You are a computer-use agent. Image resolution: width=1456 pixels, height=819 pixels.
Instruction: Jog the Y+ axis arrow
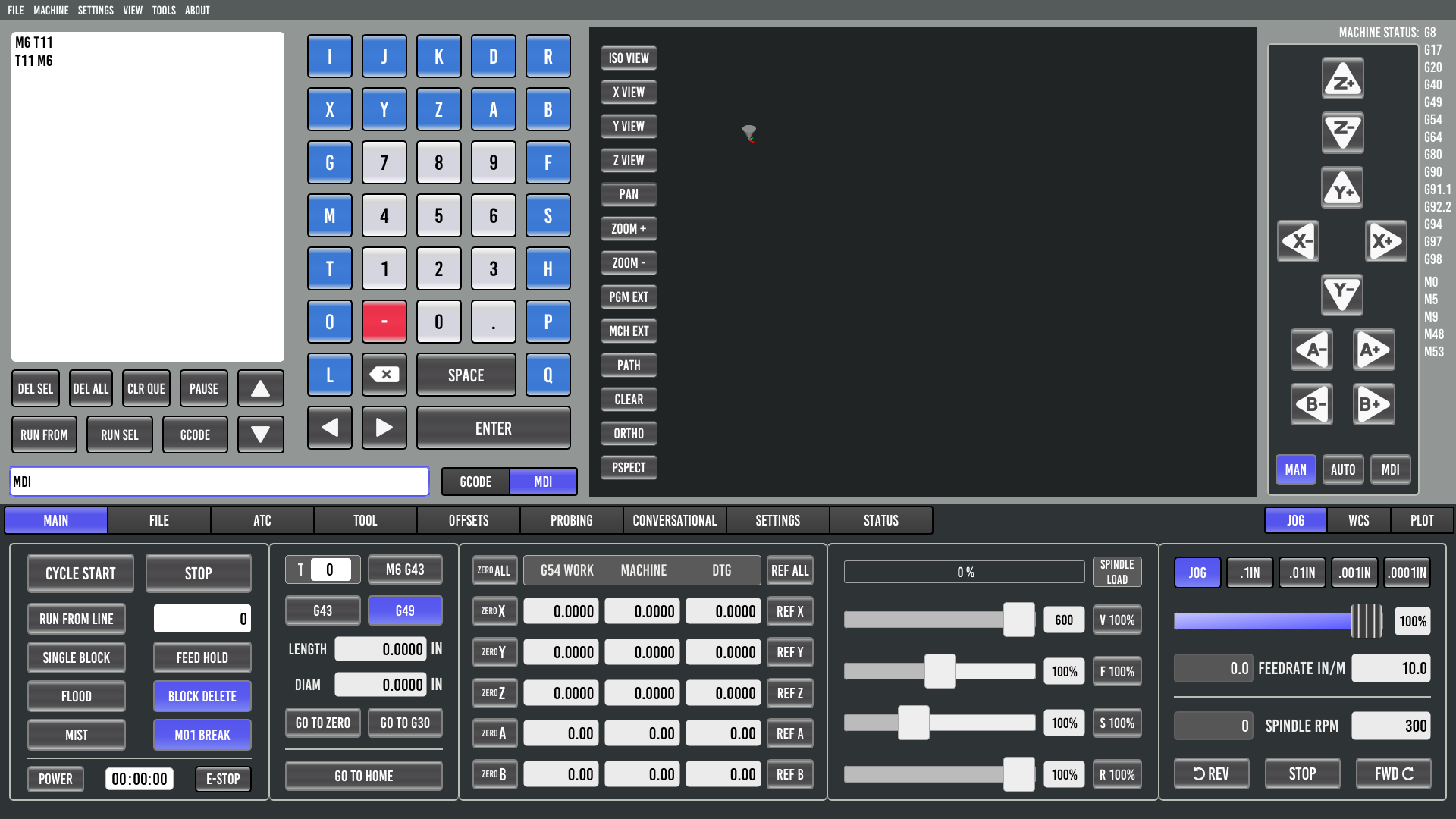click(x=1342, y=188)
